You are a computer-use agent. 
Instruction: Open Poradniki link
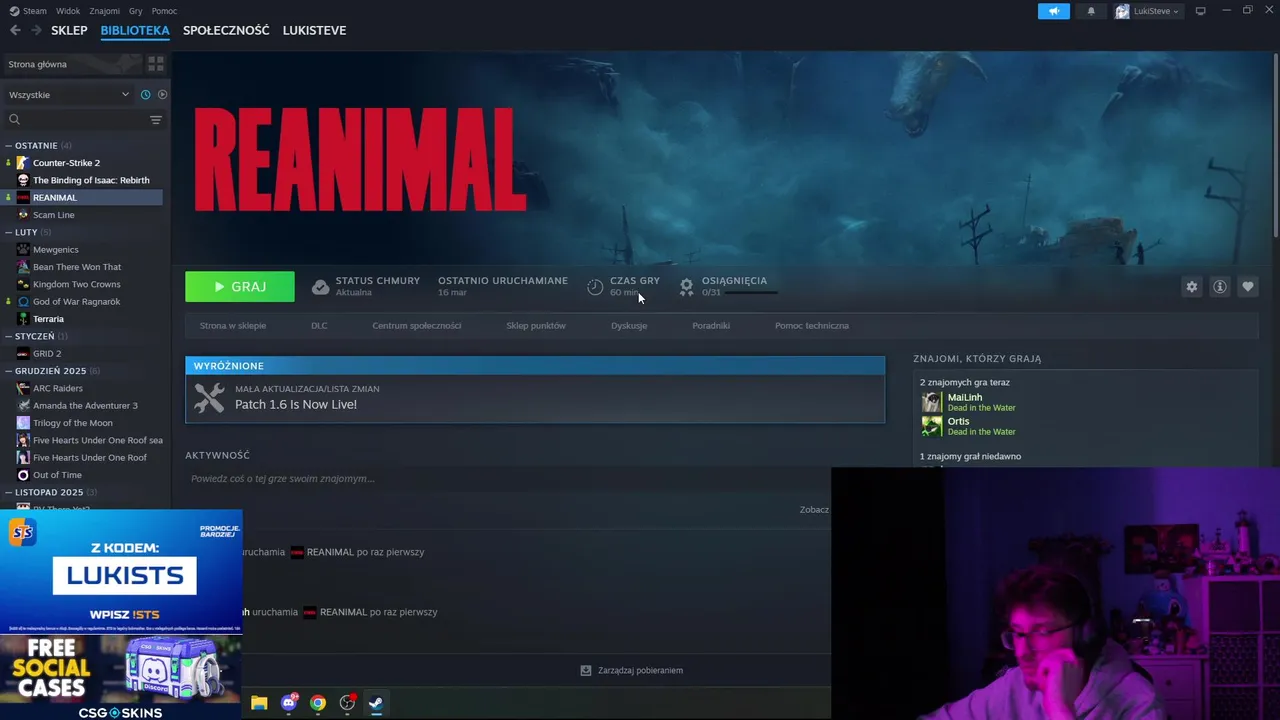[711, 325]
